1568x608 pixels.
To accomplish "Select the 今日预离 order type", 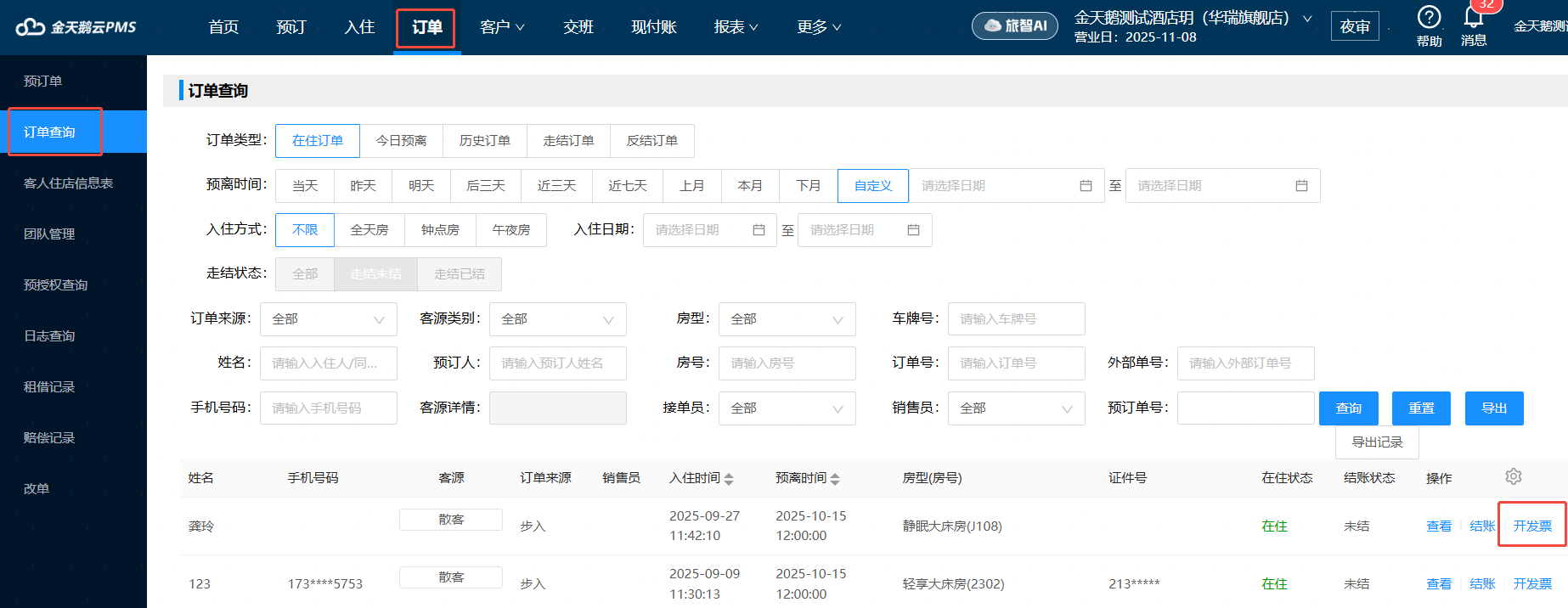I will (x=401, y=141).
